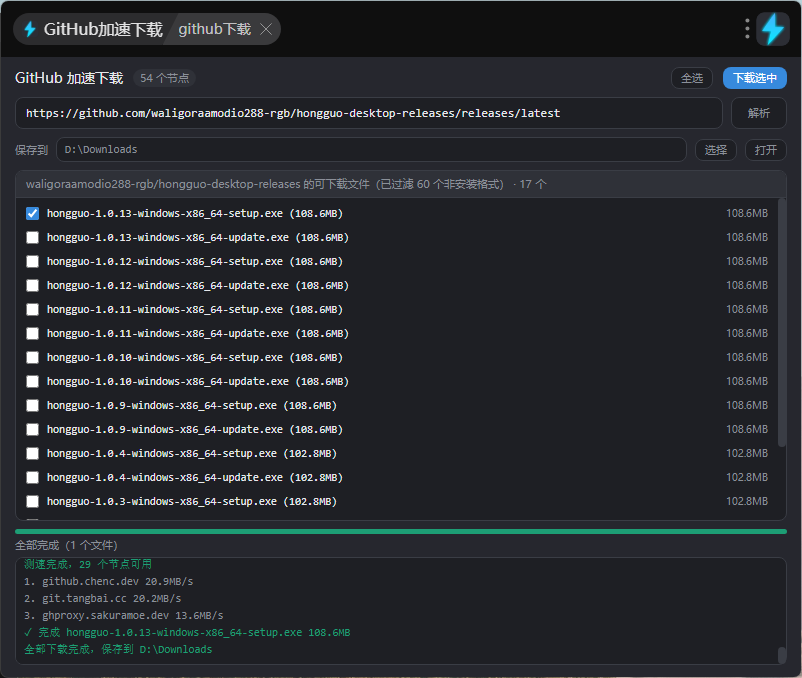802x678 pixels.
Task: Click the lightning bolt app icon at top right
Action: pos(772,29)
